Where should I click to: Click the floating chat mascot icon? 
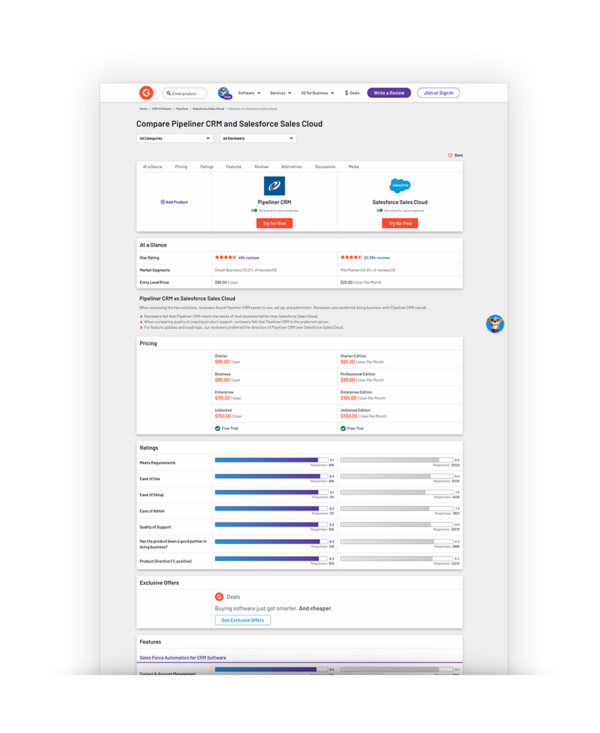tap(495, 323)
